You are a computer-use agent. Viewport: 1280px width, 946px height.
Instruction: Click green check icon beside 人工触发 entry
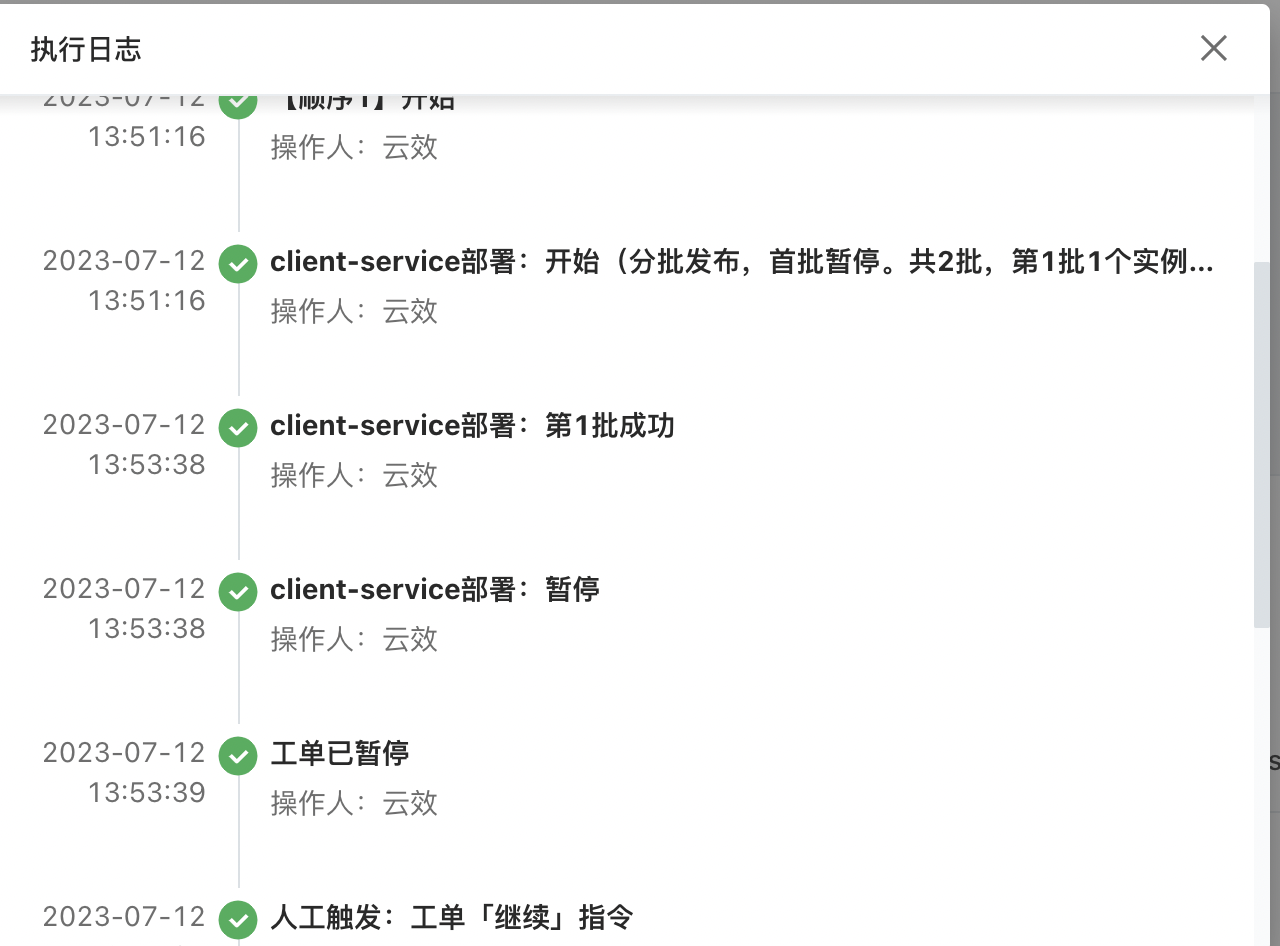pyautogui.click(x=238, y=920)
